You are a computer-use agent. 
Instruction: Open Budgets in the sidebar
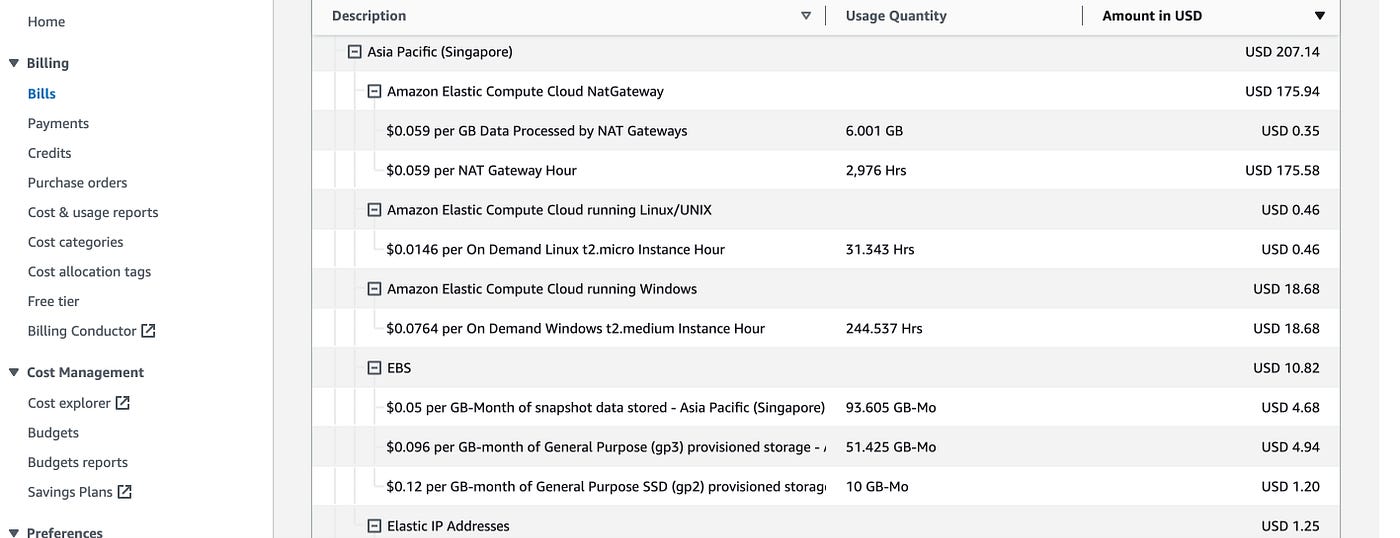(x=53, y=433)
